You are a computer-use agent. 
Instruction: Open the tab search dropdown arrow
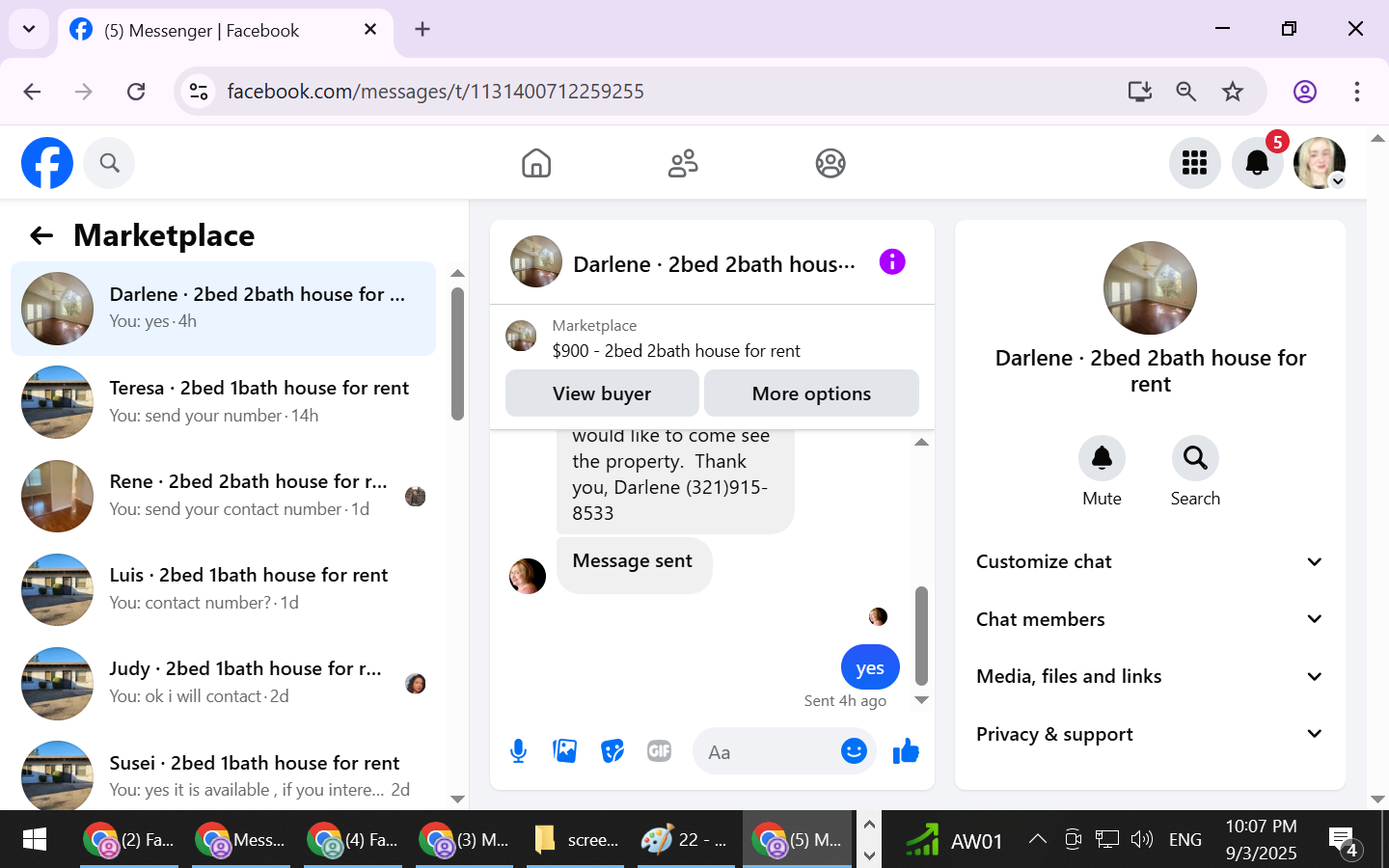pyautogui.click(x=29, y=29)
